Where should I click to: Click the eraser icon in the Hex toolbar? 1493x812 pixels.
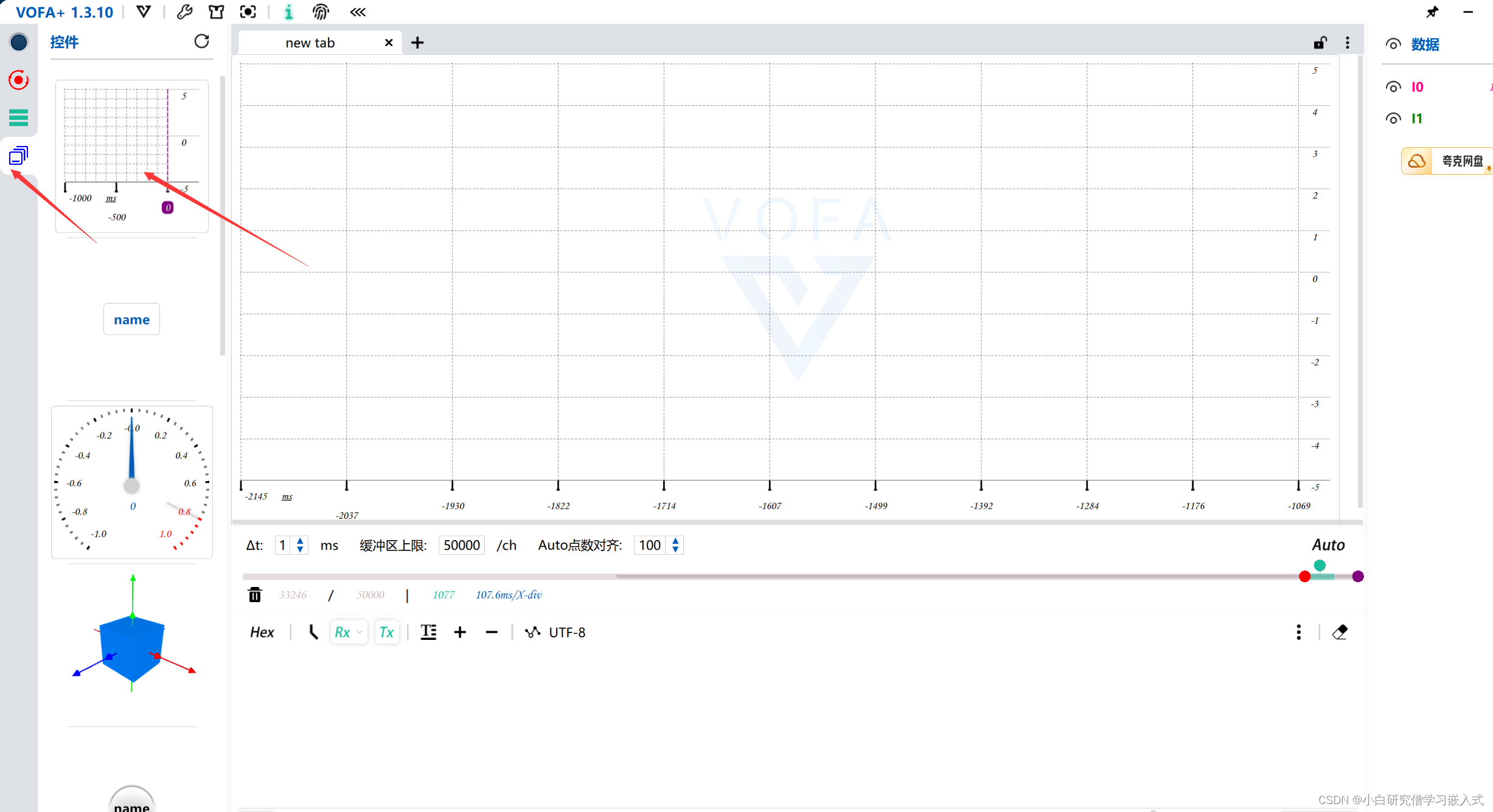pyautogui.click(x=1340, y=632)
